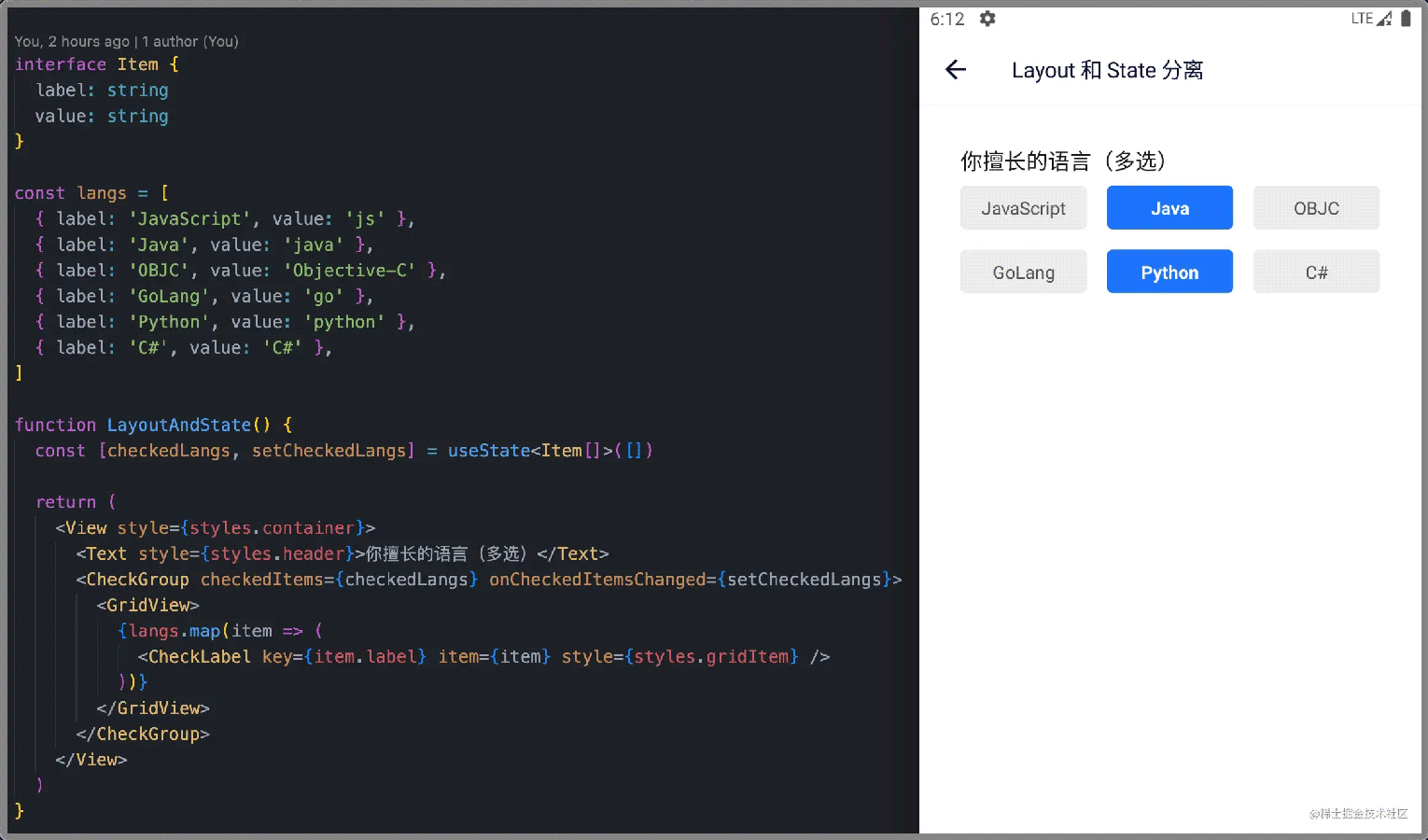Screen dimensions: 1428x840
Task: Check the JavaScript language option
Action: click(1023, 208)
